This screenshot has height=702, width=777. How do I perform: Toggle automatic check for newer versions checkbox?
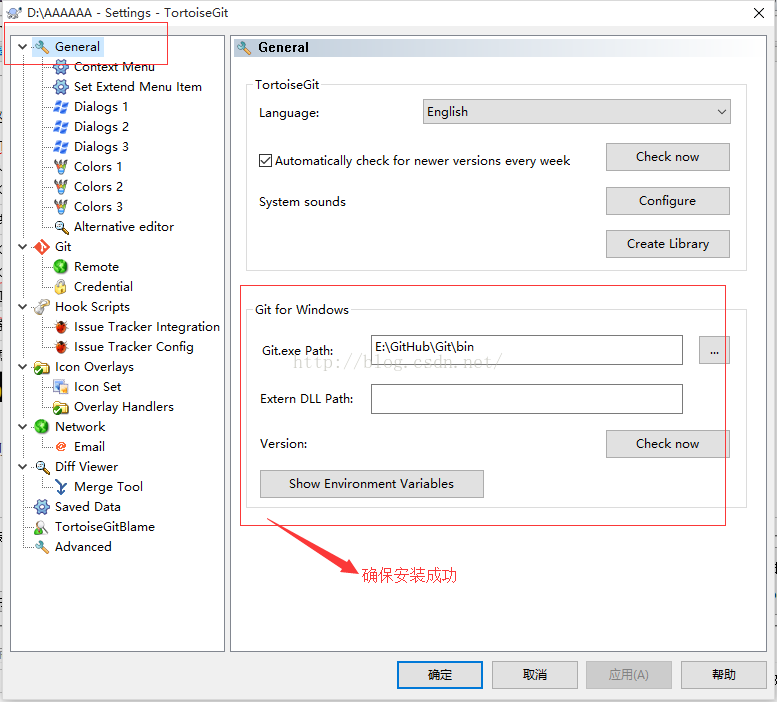[265, 161]
